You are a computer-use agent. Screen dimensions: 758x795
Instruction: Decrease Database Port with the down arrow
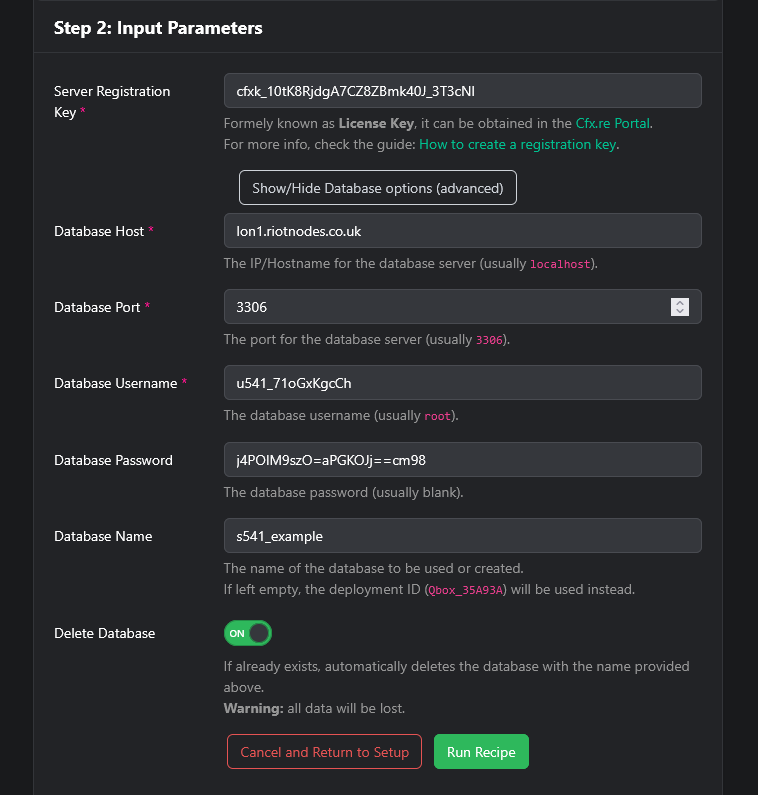(x=680, y=312)
